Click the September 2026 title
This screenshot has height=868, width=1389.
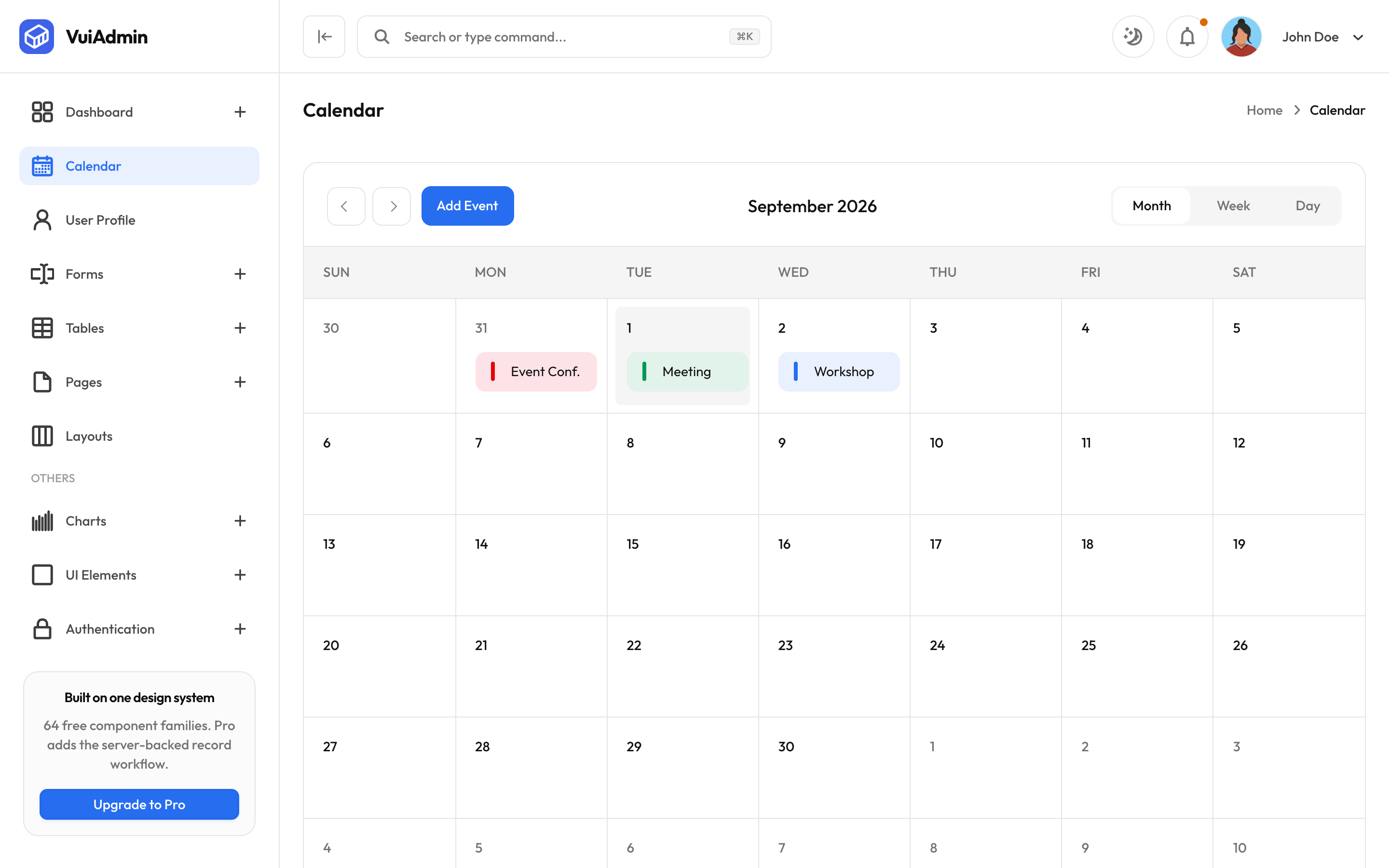pos(812,206)
